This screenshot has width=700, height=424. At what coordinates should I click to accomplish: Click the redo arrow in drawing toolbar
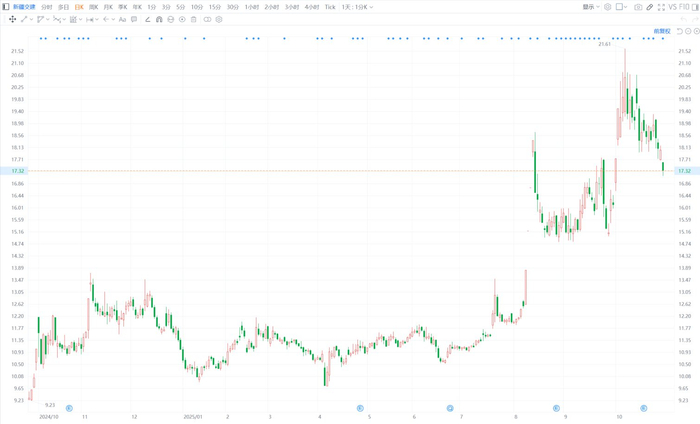(695, 19)
